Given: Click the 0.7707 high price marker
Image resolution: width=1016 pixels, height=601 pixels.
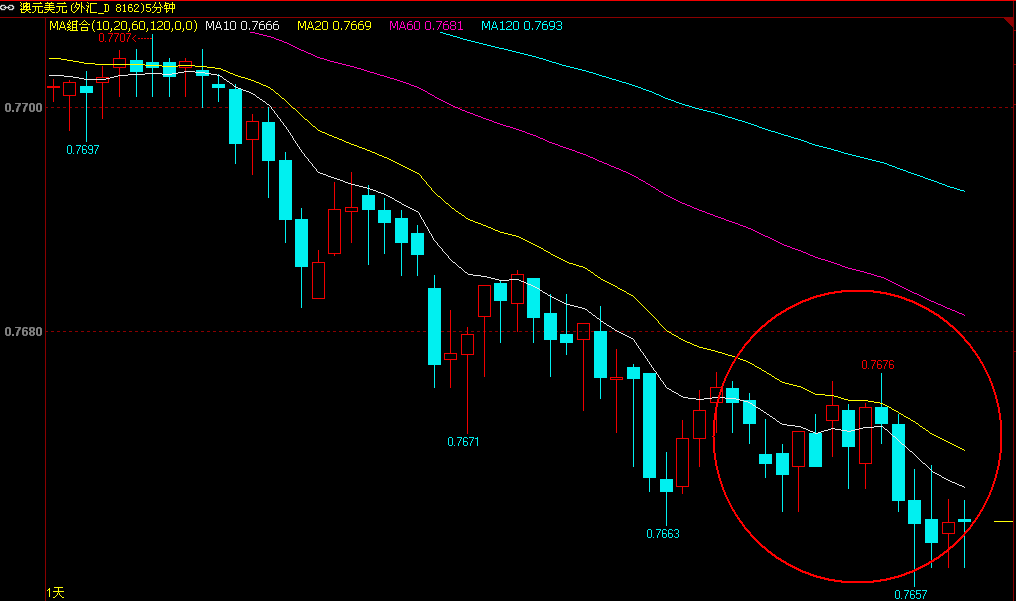Looking at the screenshot, I should click(115, 38).
